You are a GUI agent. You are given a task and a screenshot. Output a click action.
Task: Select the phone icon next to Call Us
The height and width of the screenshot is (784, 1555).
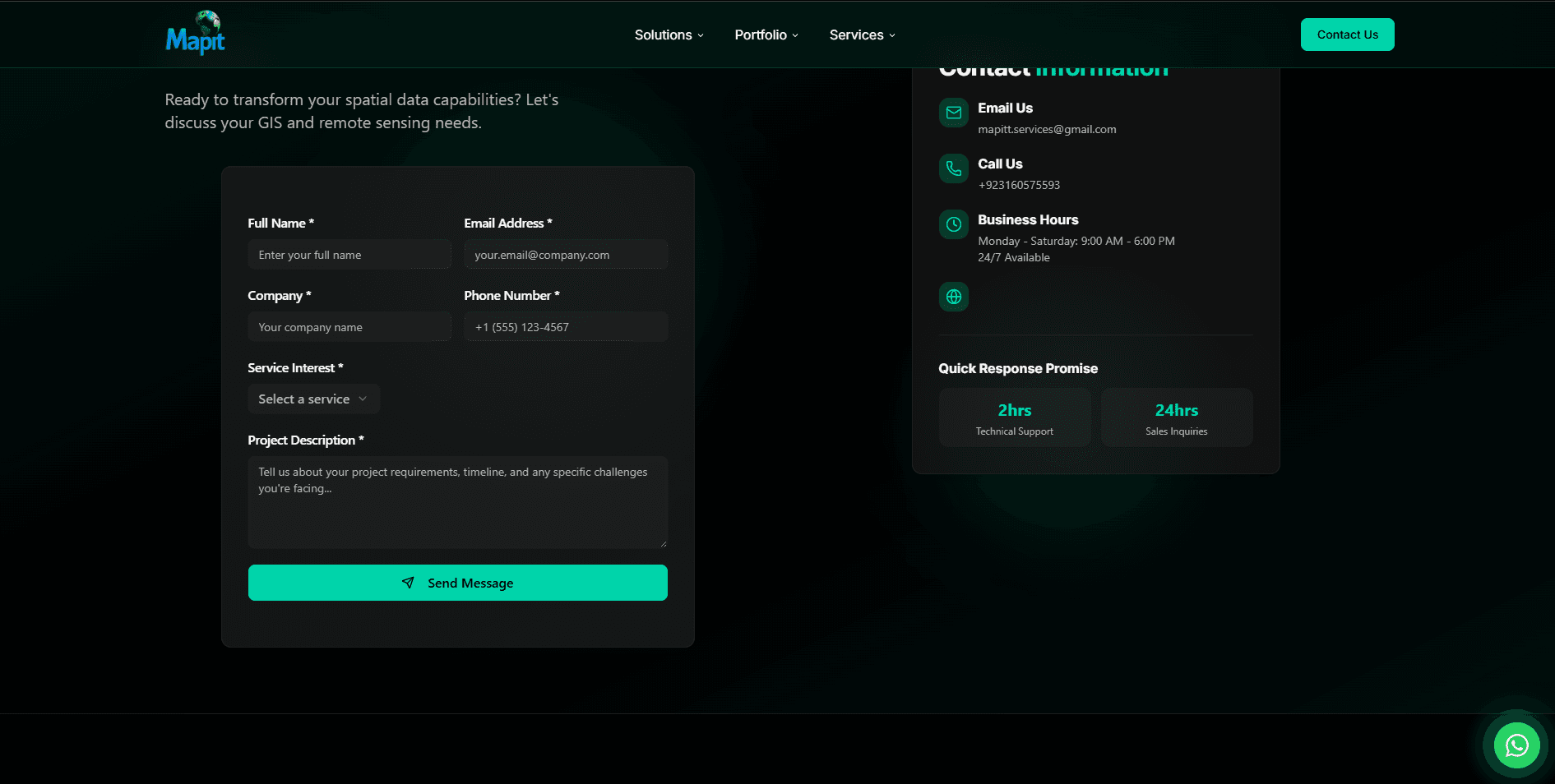953,168
